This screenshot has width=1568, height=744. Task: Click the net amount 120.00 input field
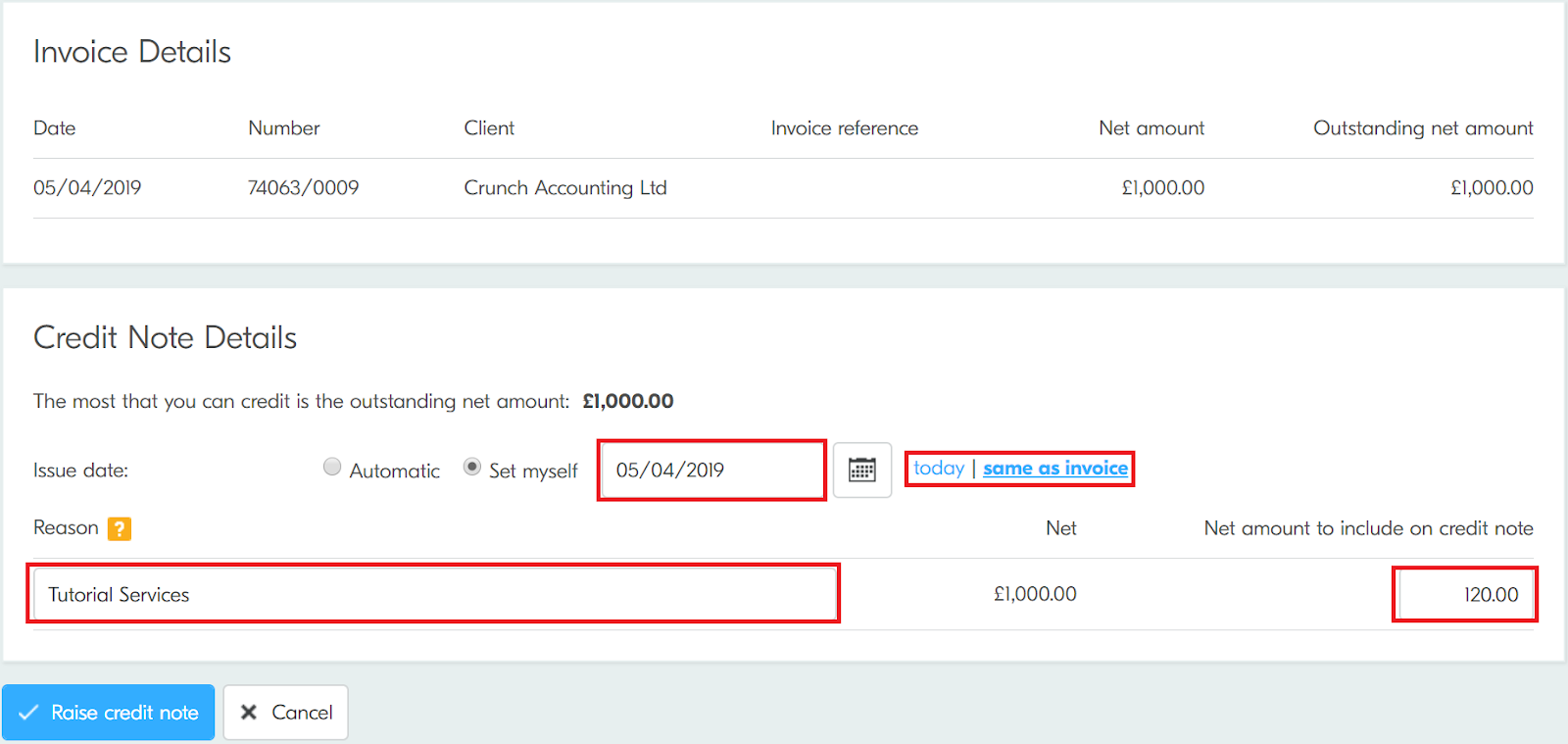click(1465, 594)
